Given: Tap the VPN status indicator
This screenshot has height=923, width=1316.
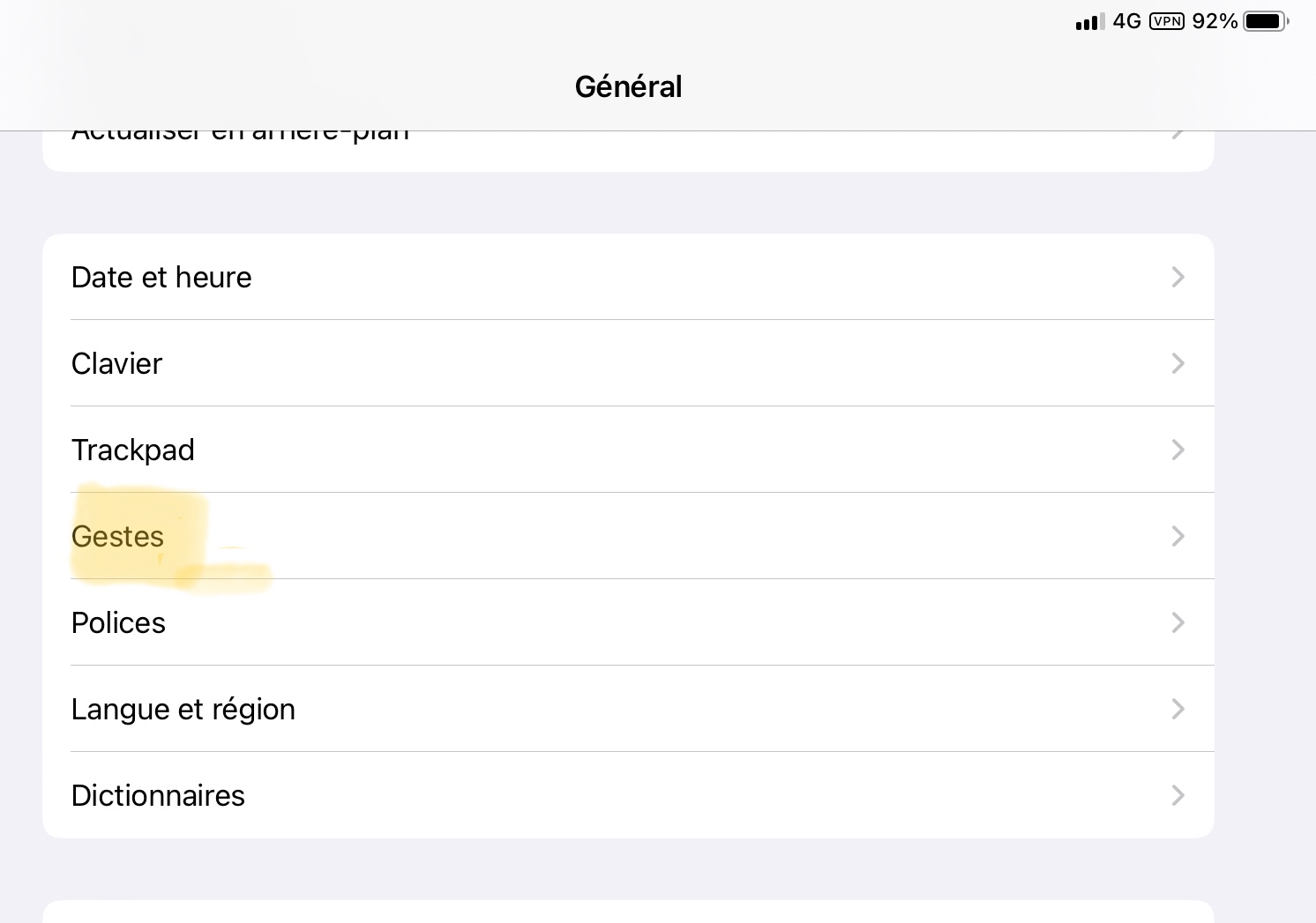Looking at the screenshot, I should [1167, 21].
